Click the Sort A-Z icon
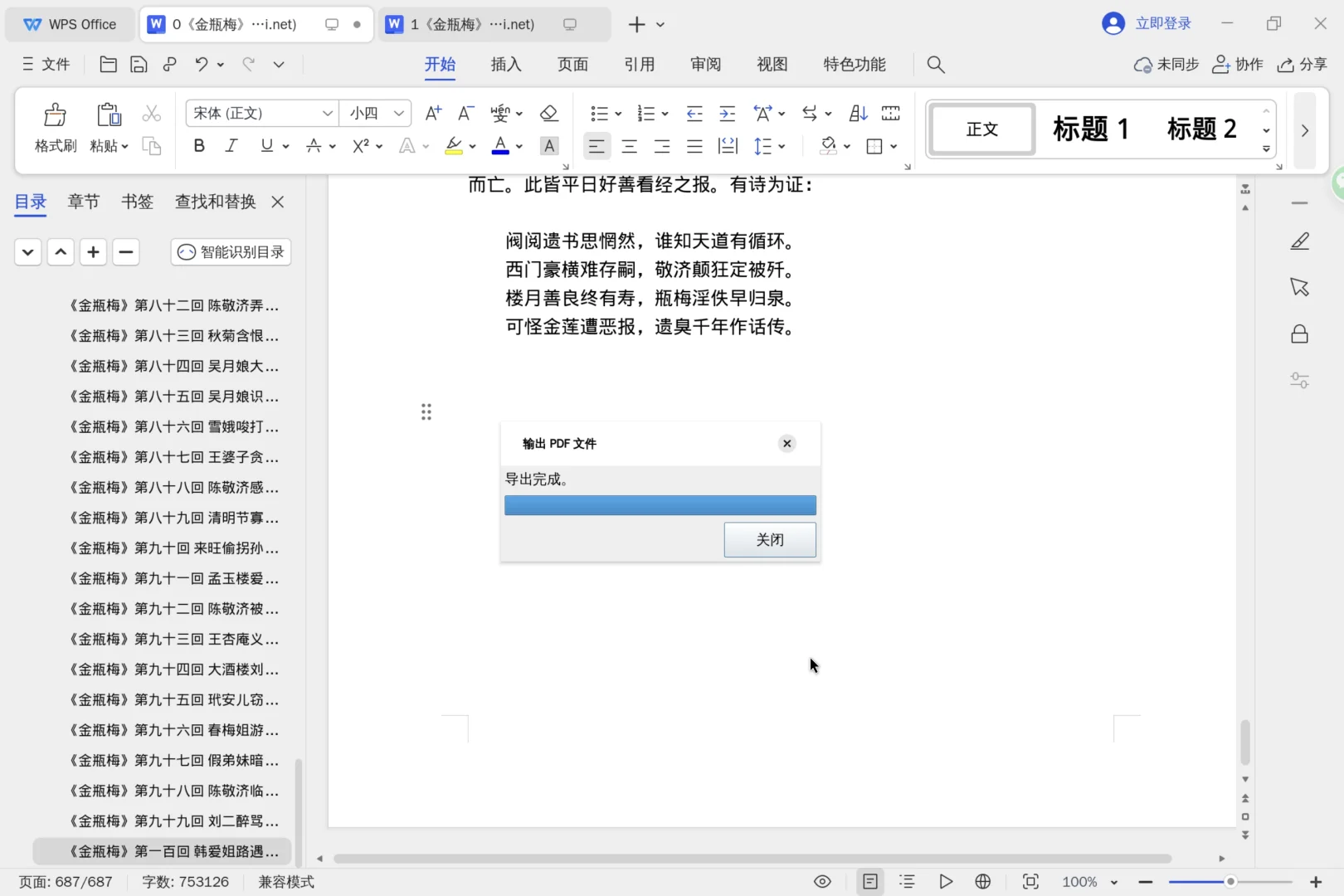This screenshot has height=896, width=1344. coord(859,113)
